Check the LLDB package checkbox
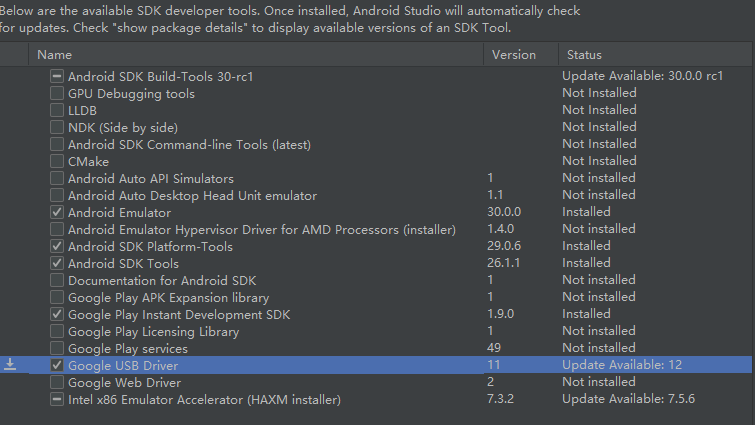This screenshot has height=425, width=755. coord(57,110)
